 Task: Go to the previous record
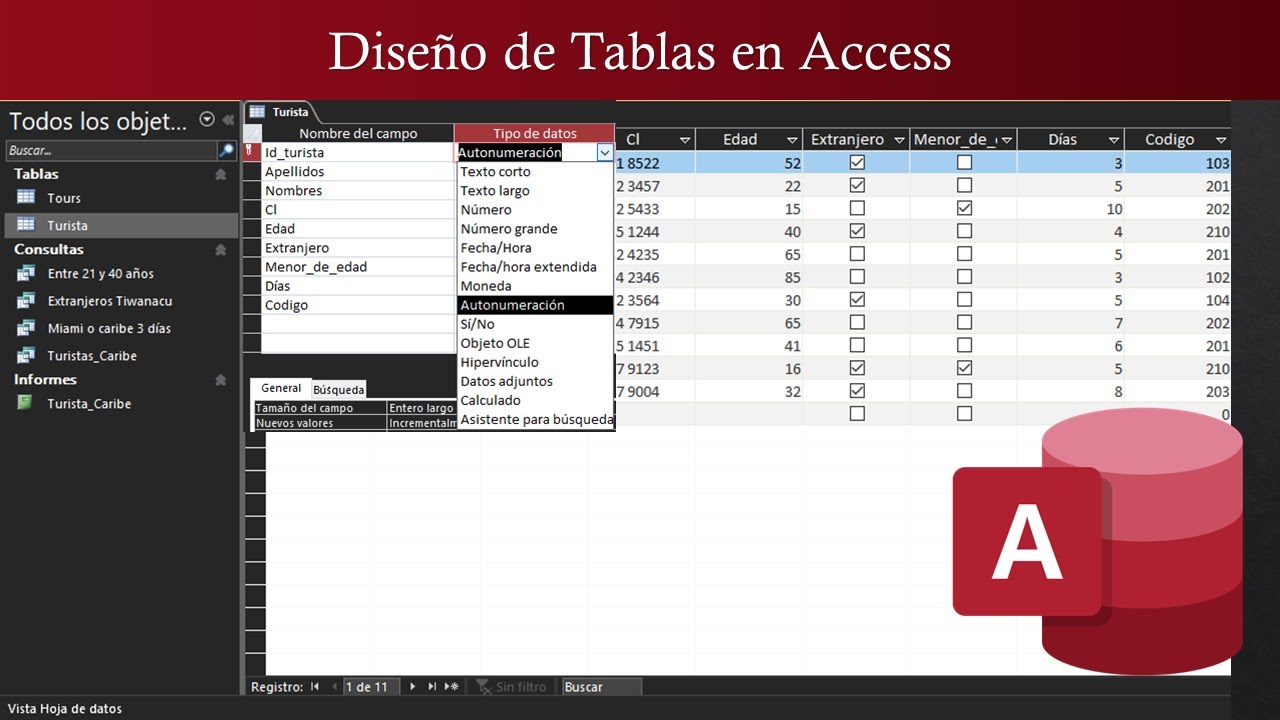(x=335, y=686)
